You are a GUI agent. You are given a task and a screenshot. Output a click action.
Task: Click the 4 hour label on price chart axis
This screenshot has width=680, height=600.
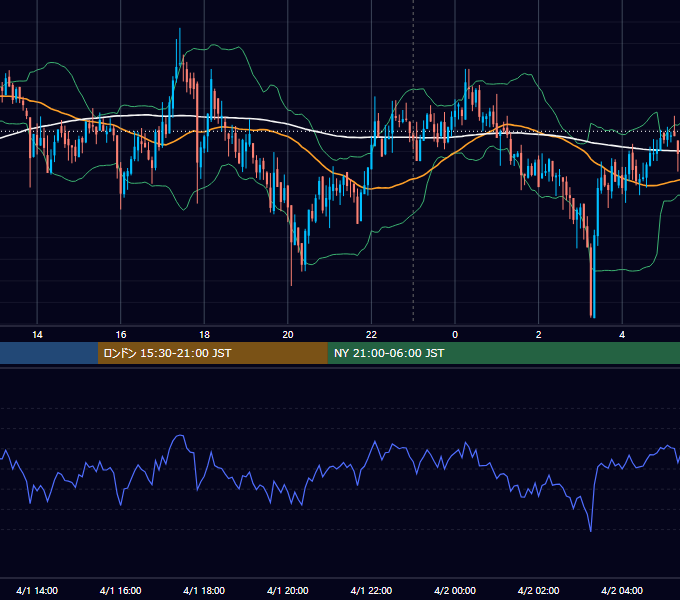click(x=622, y=335)
